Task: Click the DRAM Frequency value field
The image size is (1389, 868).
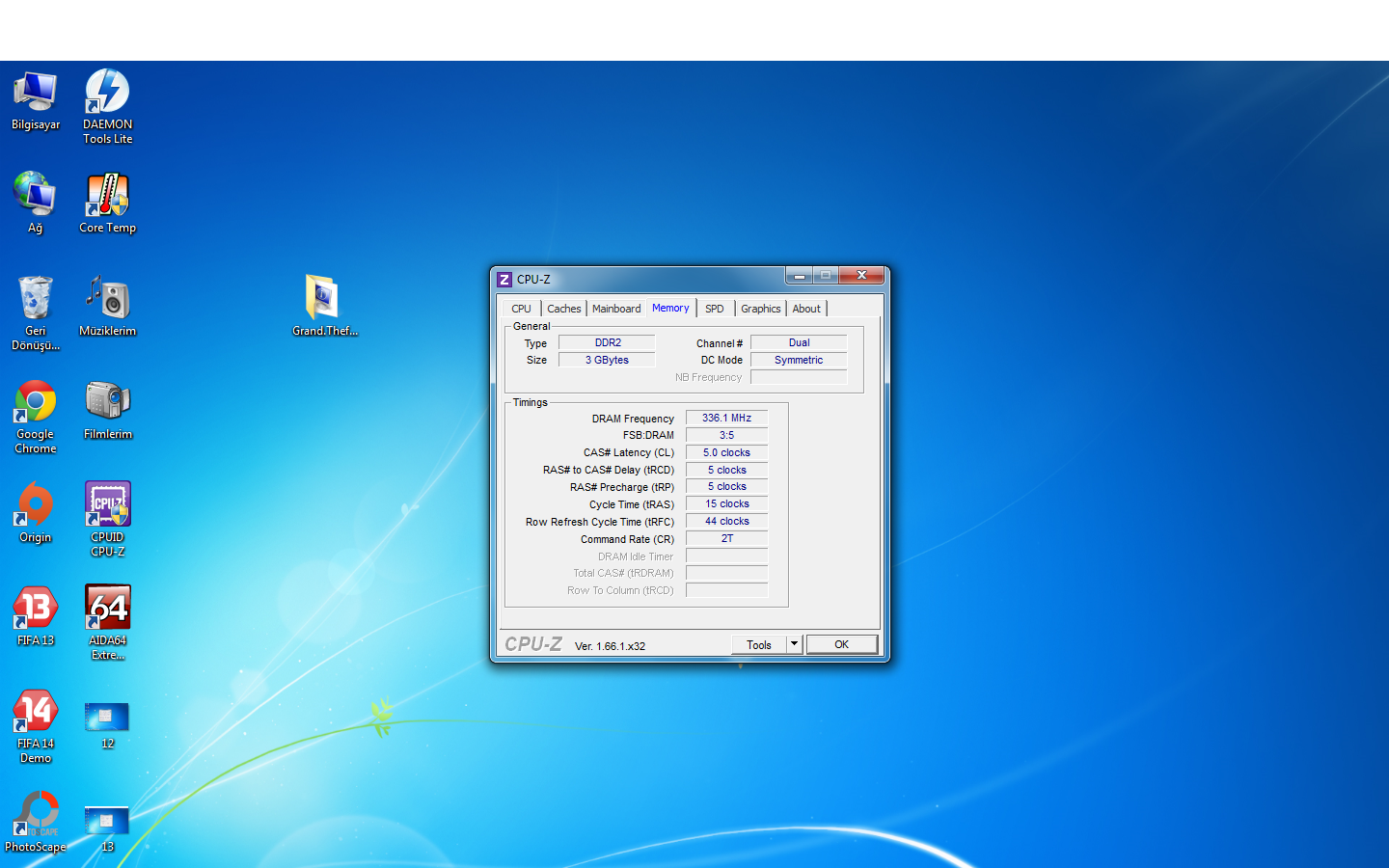Action: click(726, 418)
